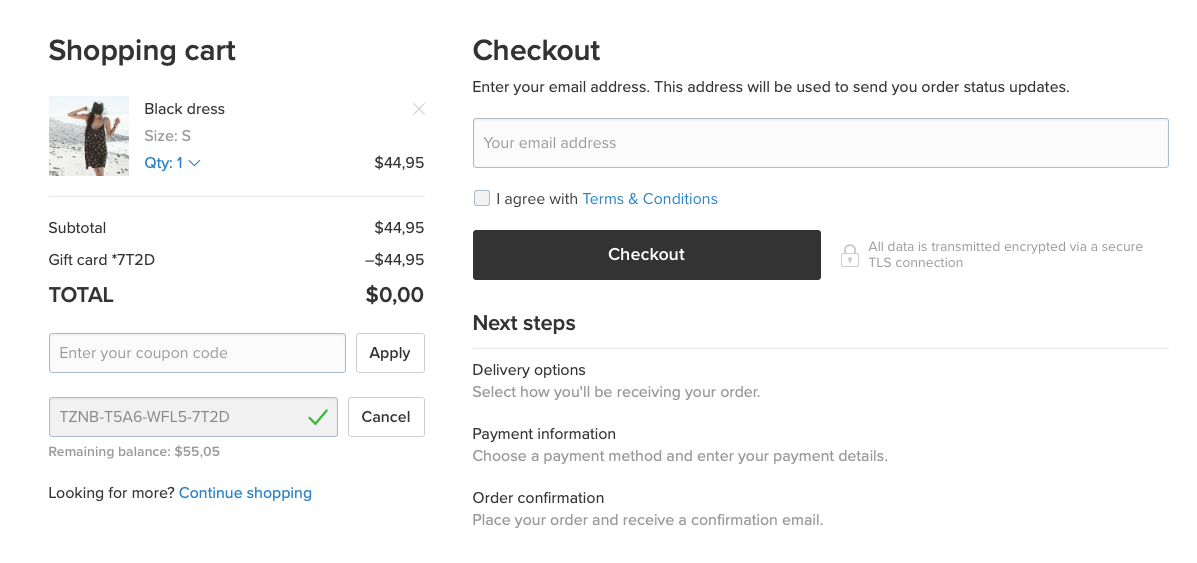Click the Remaining balance text
Screen dimensions: 1197x563
point(134,452)
